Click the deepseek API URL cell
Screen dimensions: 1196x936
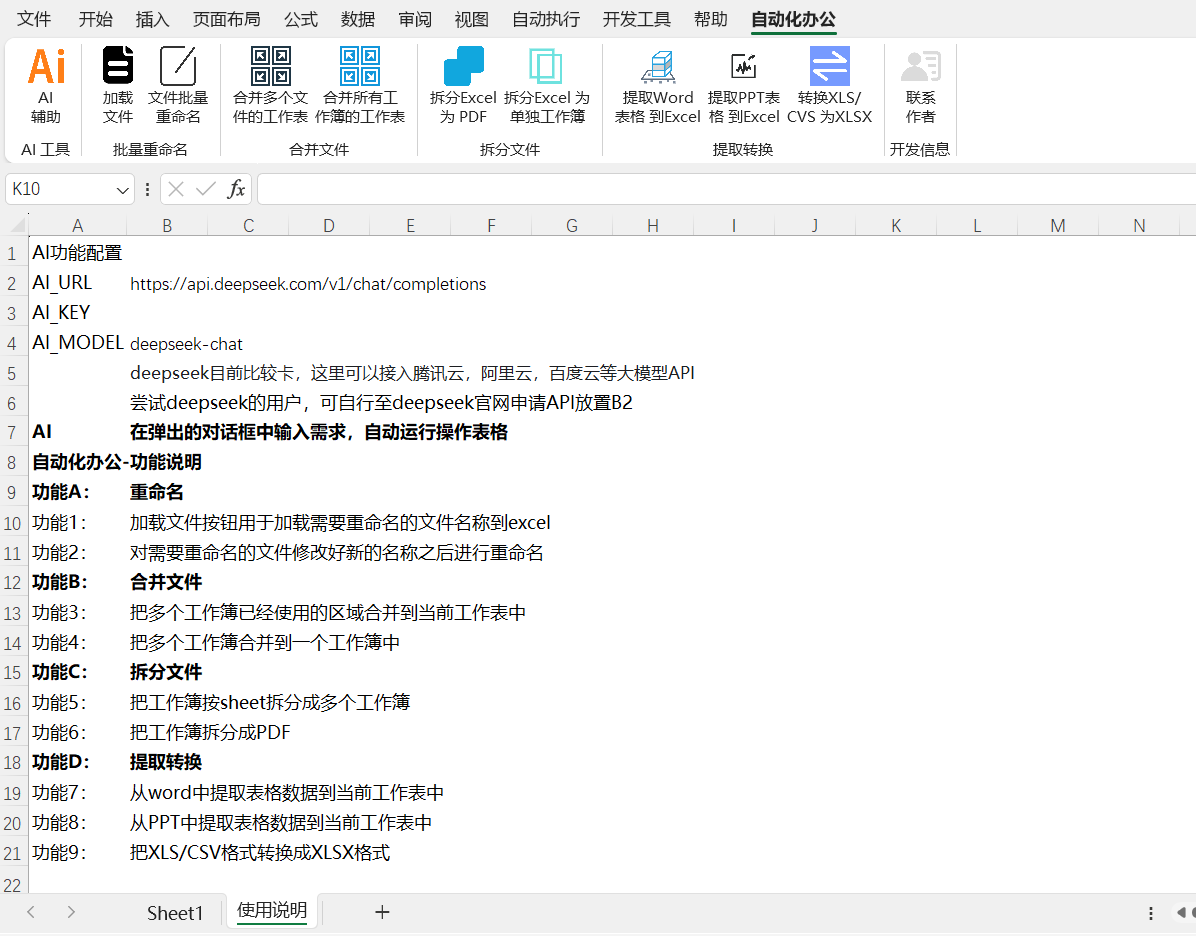[x=308, y=284]
